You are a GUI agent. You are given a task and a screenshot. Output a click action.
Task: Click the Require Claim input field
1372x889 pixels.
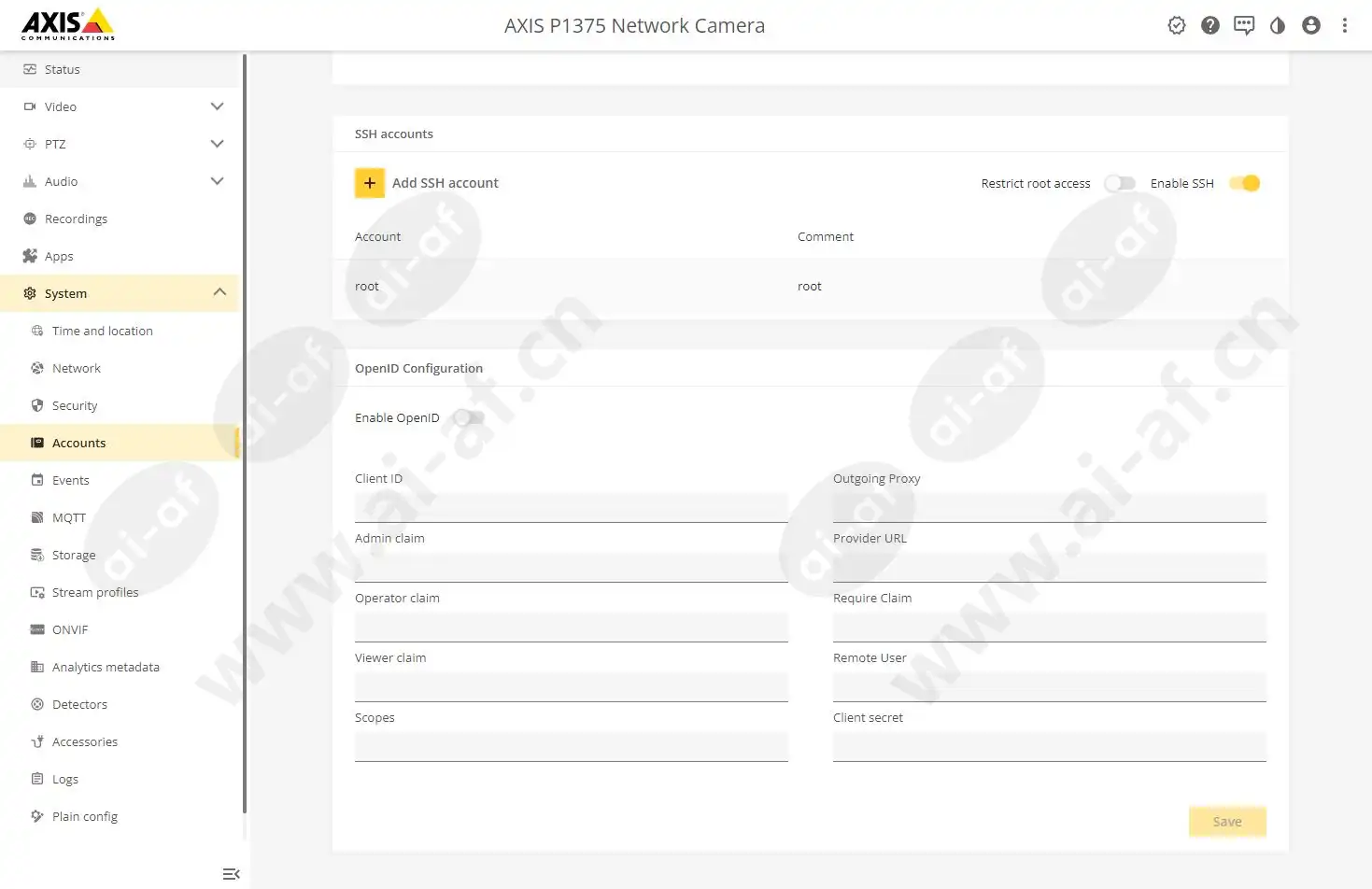coord(1050,627)
